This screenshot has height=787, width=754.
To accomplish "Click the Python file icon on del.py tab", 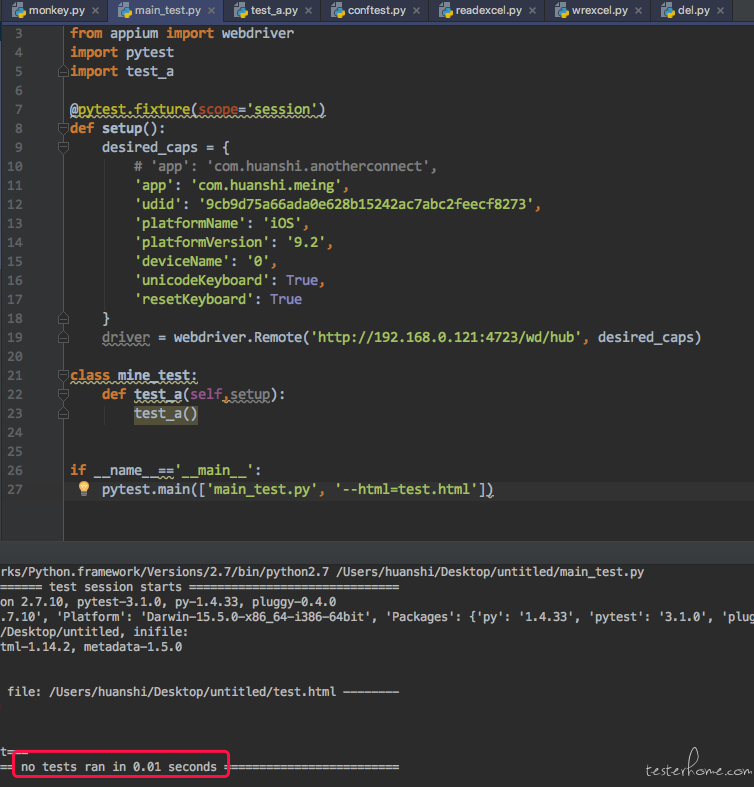I will click(x=668, y=10).
